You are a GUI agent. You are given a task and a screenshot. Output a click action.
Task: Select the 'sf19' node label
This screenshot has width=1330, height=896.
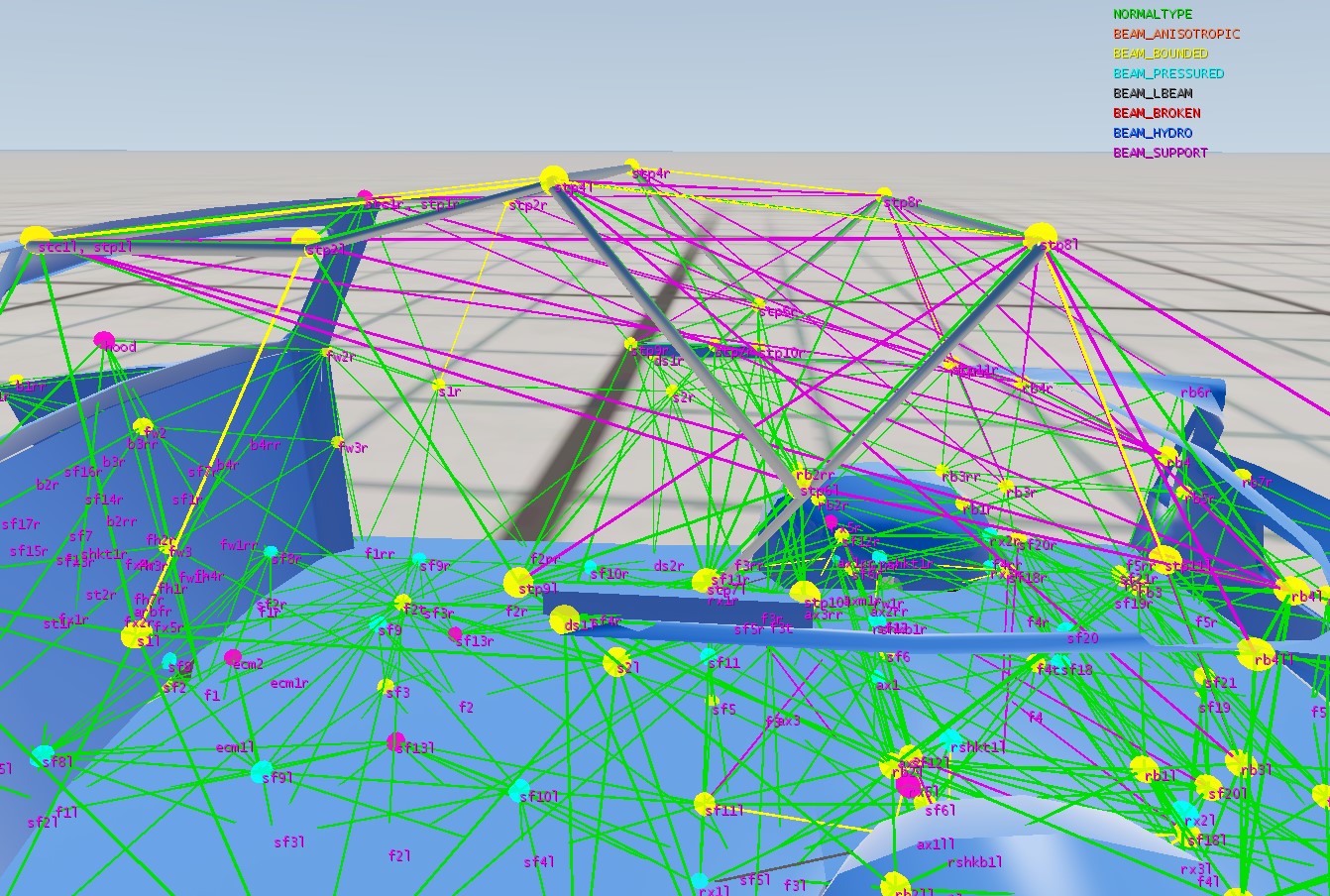coord(1214,708)
